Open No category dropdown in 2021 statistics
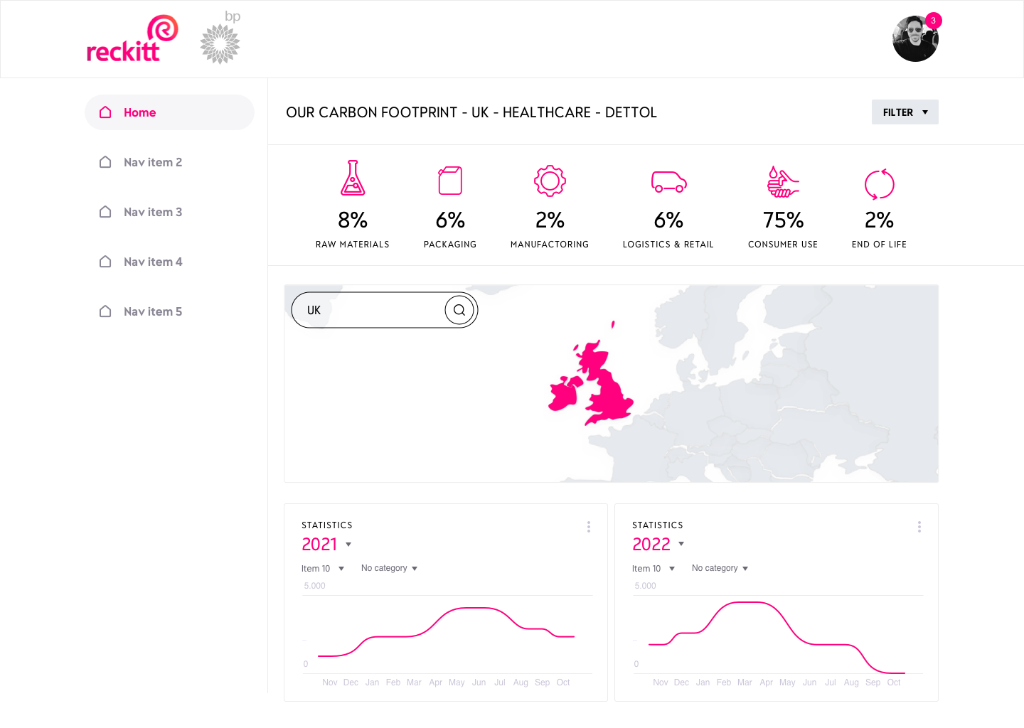 click(389, 568)
